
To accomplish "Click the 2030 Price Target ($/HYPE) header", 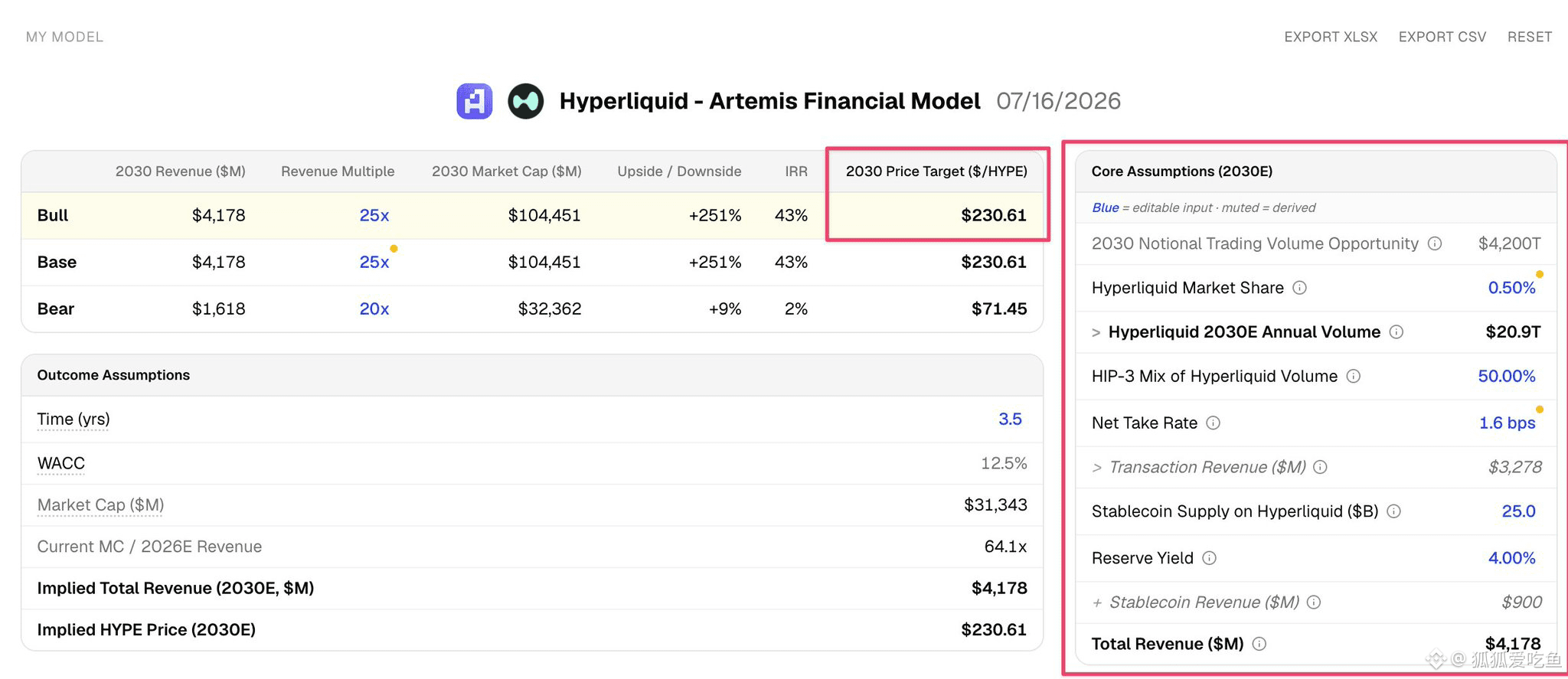I will click(936, 171).
